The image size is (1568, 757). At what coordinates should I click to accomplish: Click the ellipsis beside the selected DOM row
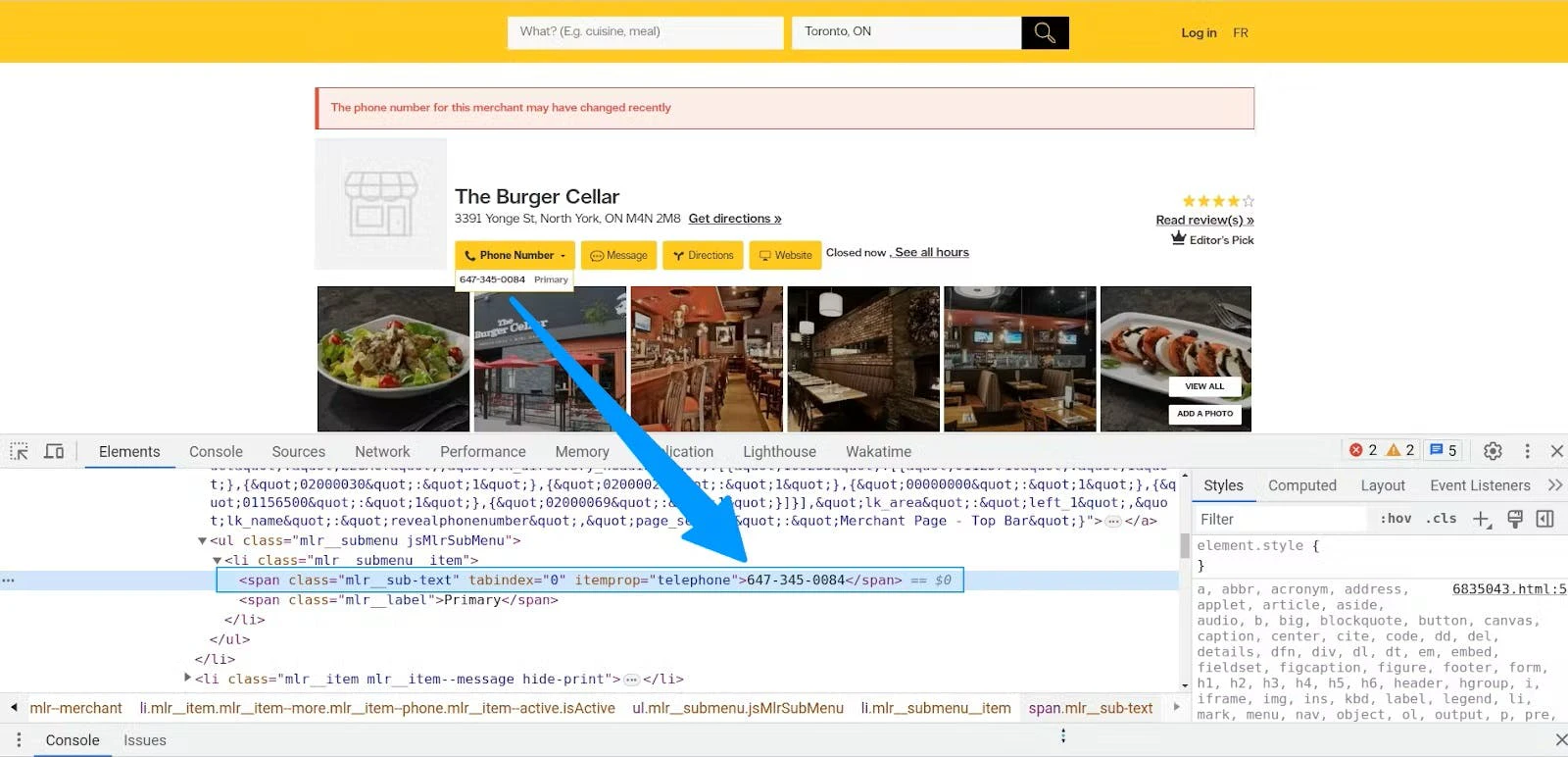pyautogui.click(x=8, y=580)
